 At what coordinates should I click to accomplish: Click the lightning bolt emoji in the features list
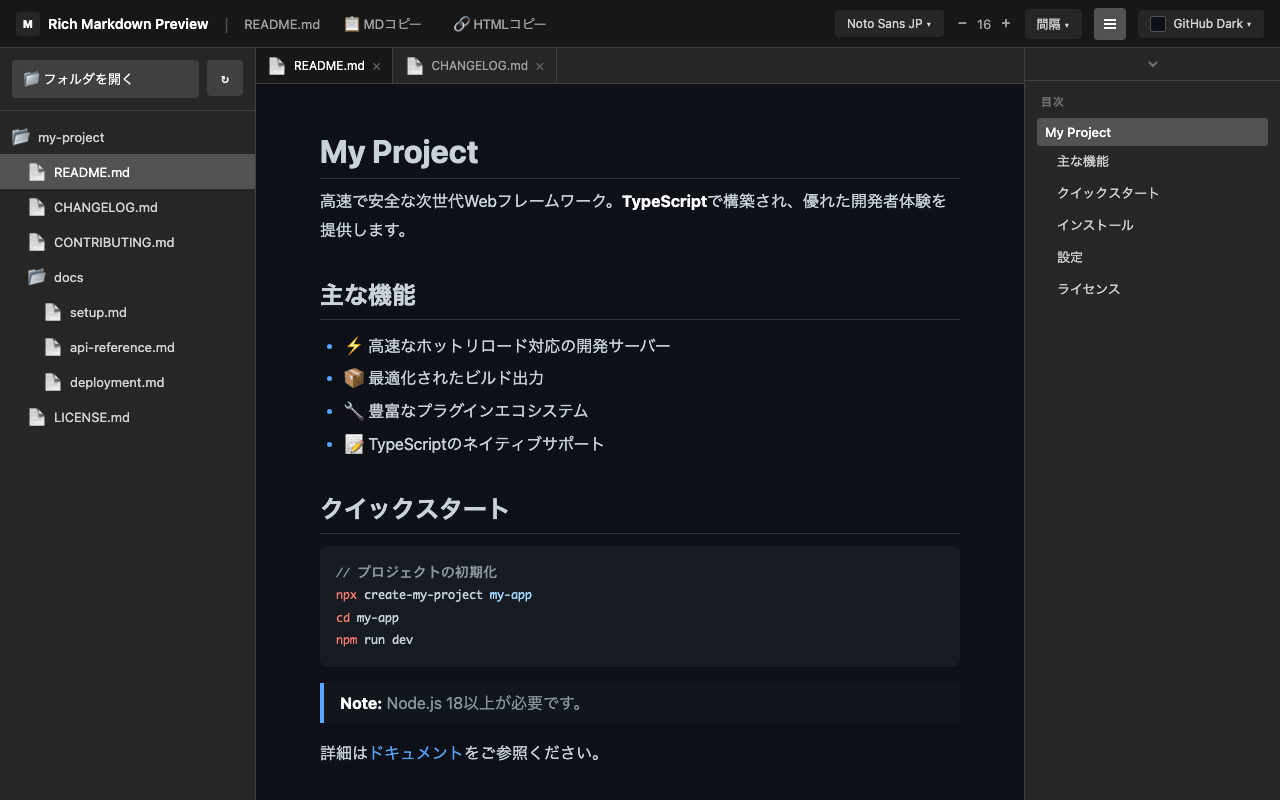point(353,346)
